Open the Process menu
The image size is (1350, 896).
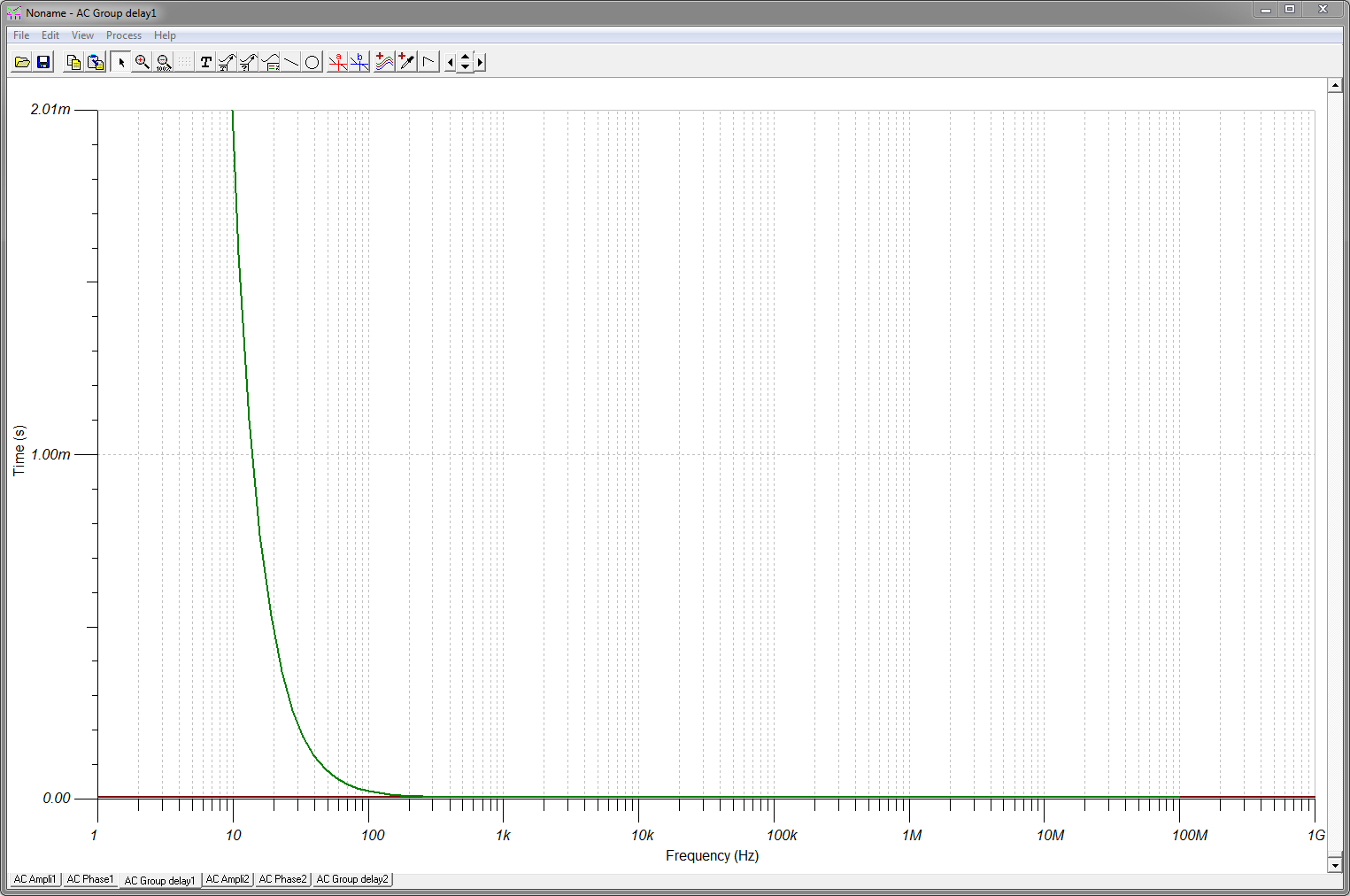pyautogui.click(x=124, y=35)
